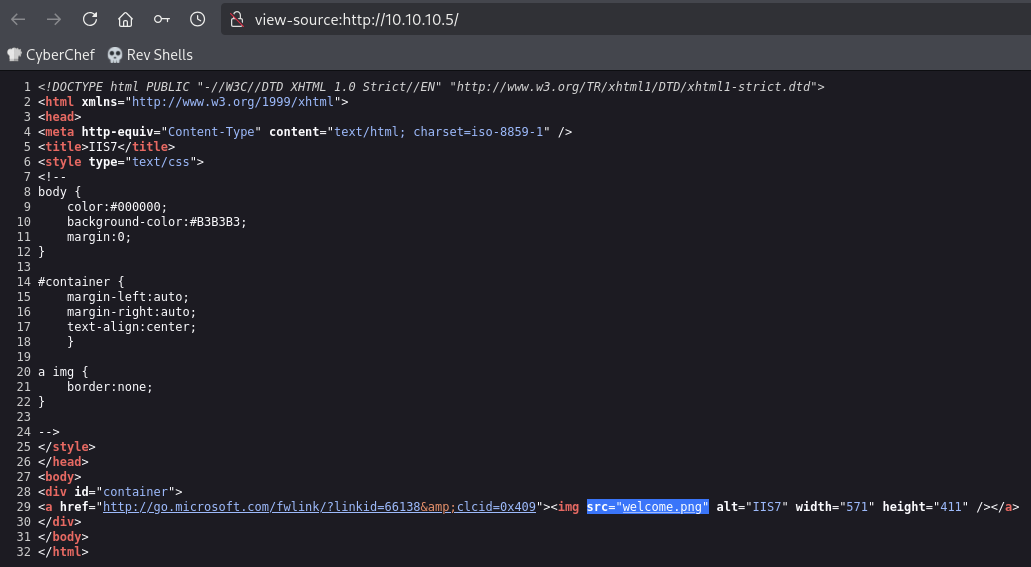Open saved passwords via key icon
Image resolution: width=1031 pixels, height=567 pixels.
(161, 19)
